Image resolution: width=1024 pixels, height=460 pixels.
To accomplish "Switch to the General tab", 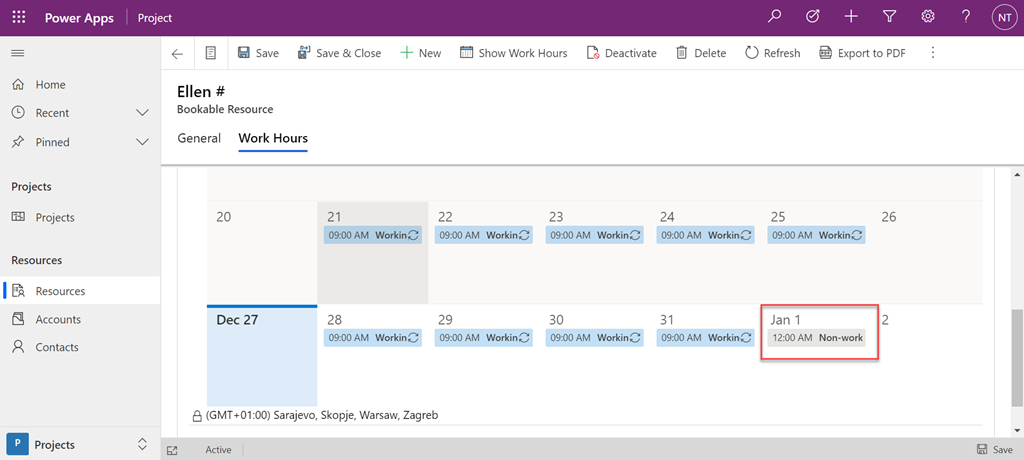I will (x=199, y=138).
